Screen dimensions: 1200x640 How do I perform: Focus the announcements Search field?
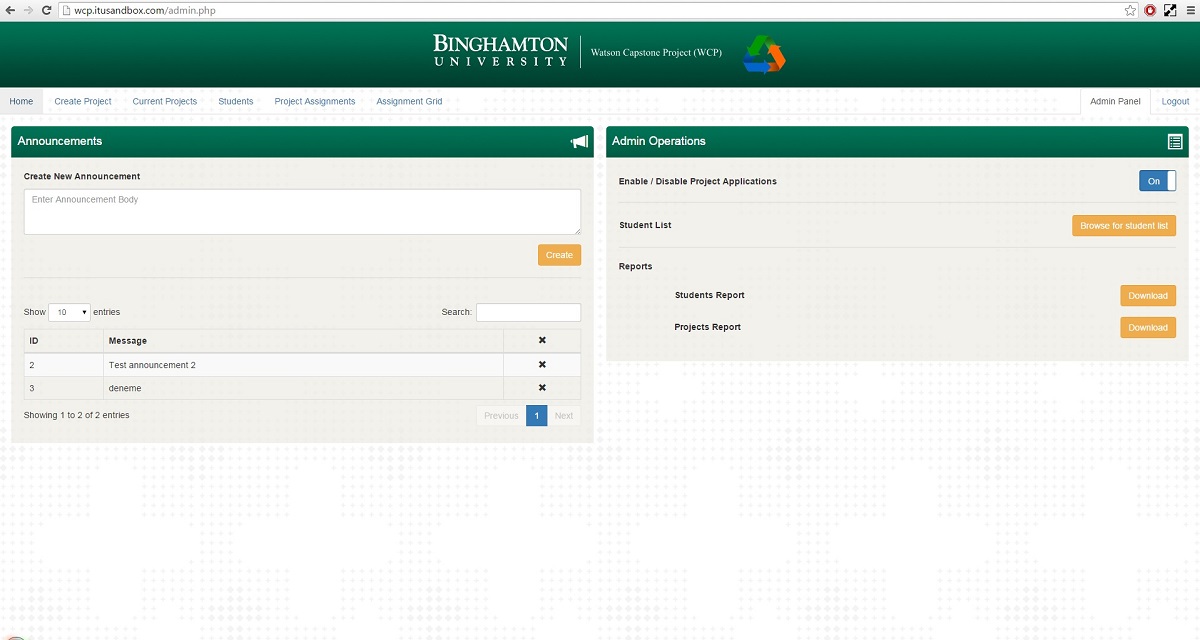click(x=528, y=312)
